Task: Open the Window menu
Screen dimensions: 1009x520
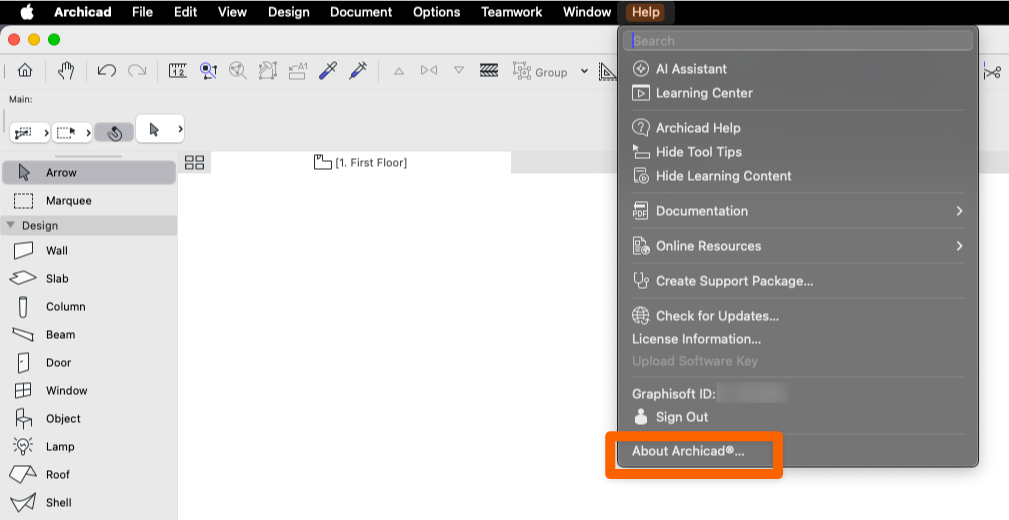Action: [x=587, y=12]
